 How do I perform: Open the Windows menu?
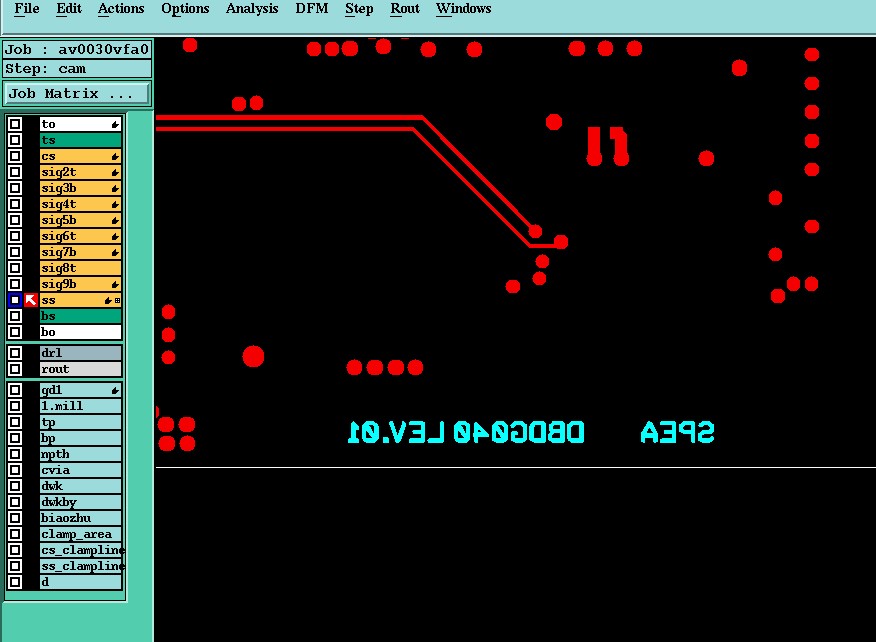point(464,9)
